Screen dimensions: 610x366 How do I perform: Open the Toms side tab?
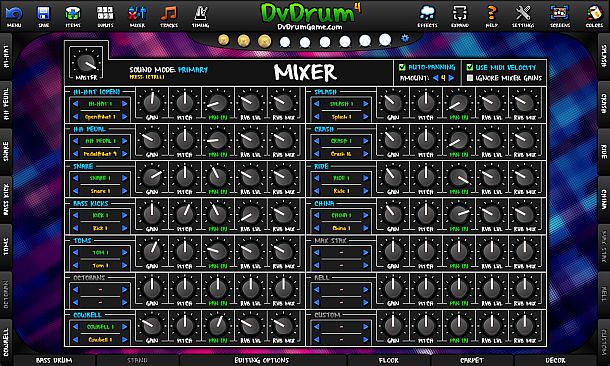click(6, 247)
